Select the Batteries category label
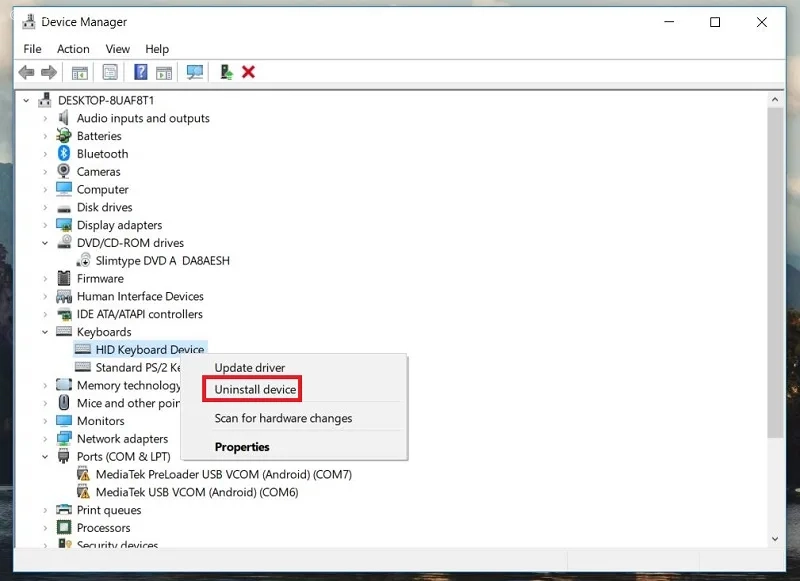800x581 pixels. [99, 136]
